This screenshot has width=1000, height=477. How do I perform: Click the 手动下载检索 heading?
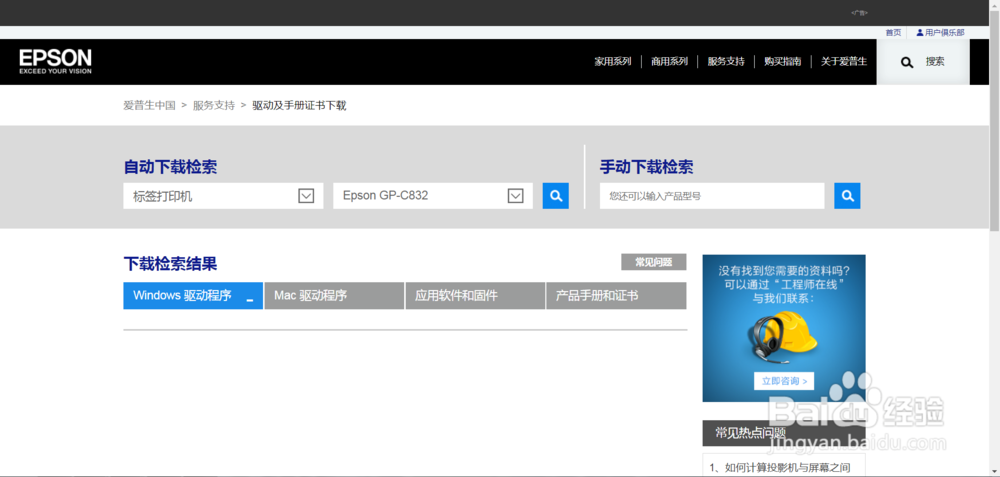[646, 167]
